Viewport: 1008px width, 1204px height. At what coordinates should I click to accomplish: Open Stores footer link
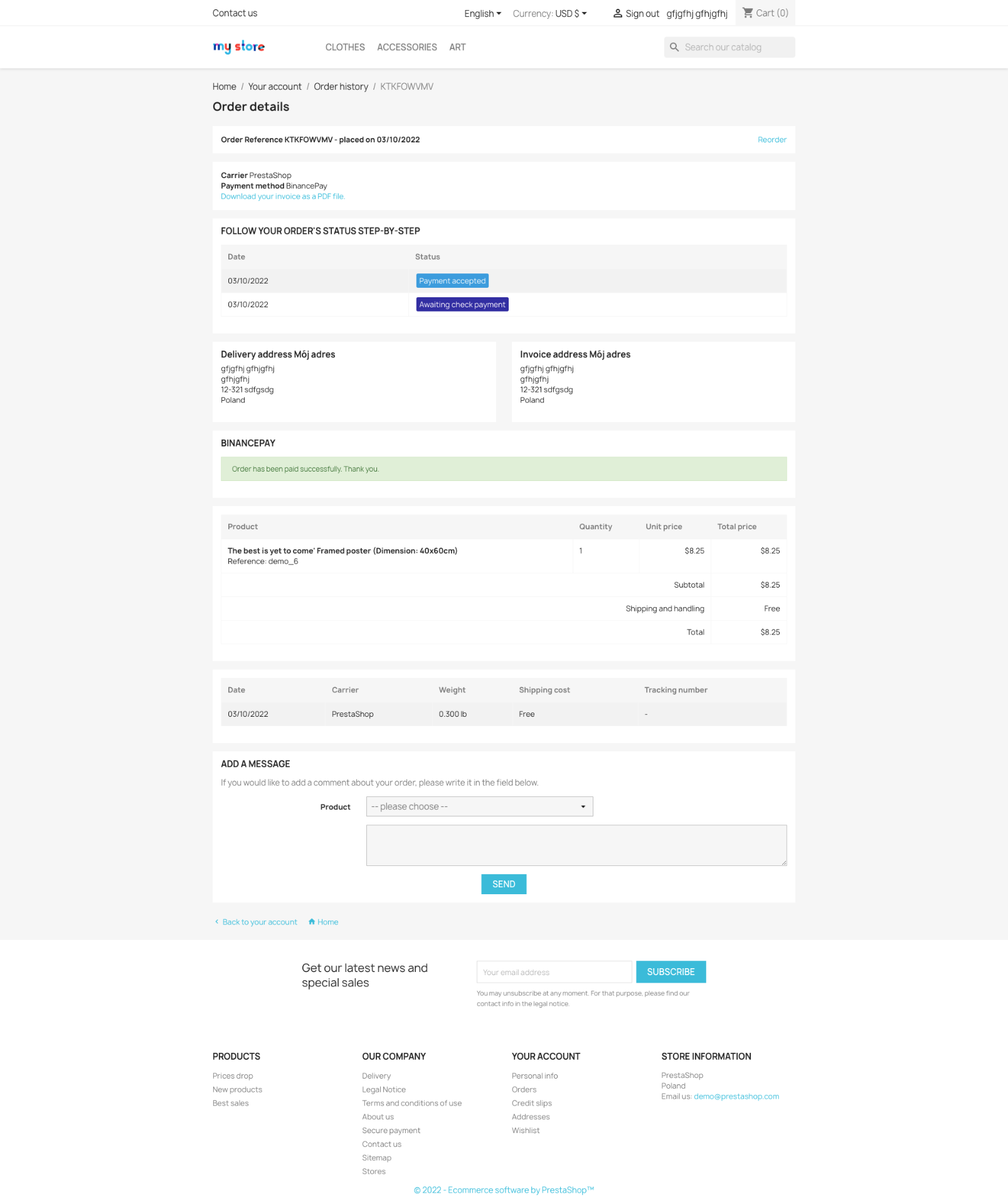pos(374,1171)
